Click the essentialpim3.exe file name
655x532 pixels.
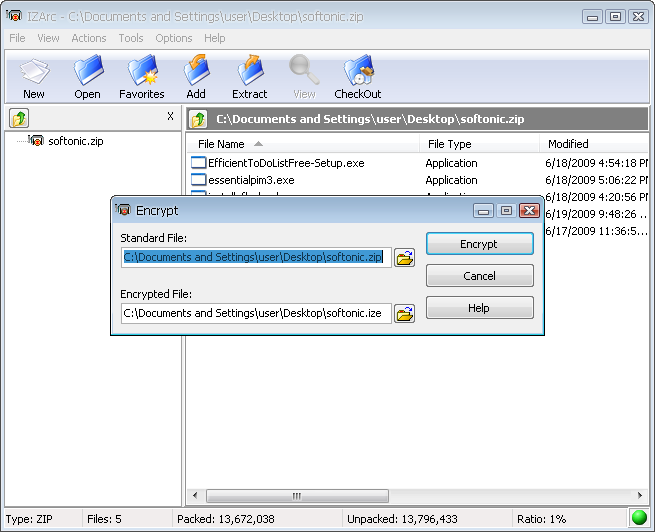pos(251,180)
